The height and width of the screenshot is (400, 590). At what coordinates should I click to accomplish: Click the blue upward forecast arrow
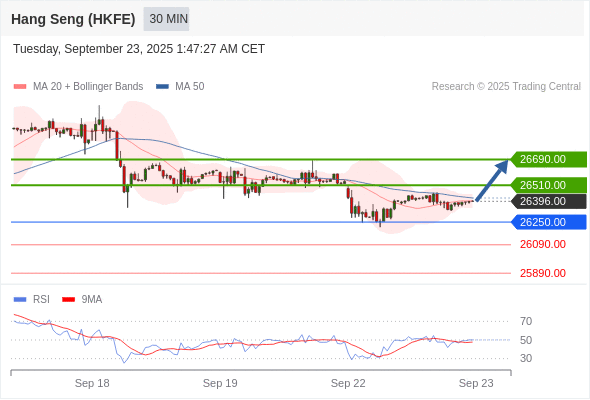(492, 181)
